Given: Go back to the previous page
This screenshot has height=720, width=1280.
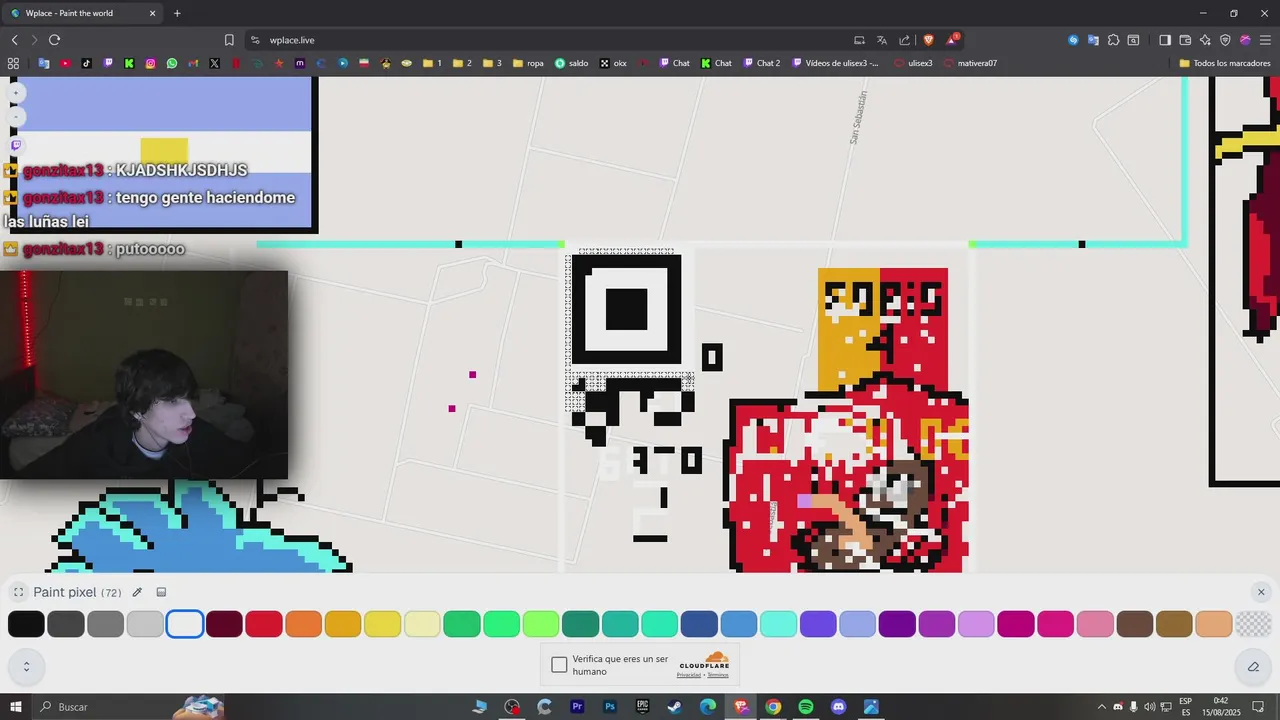Looking at the screenshot, I should point(14,40).
